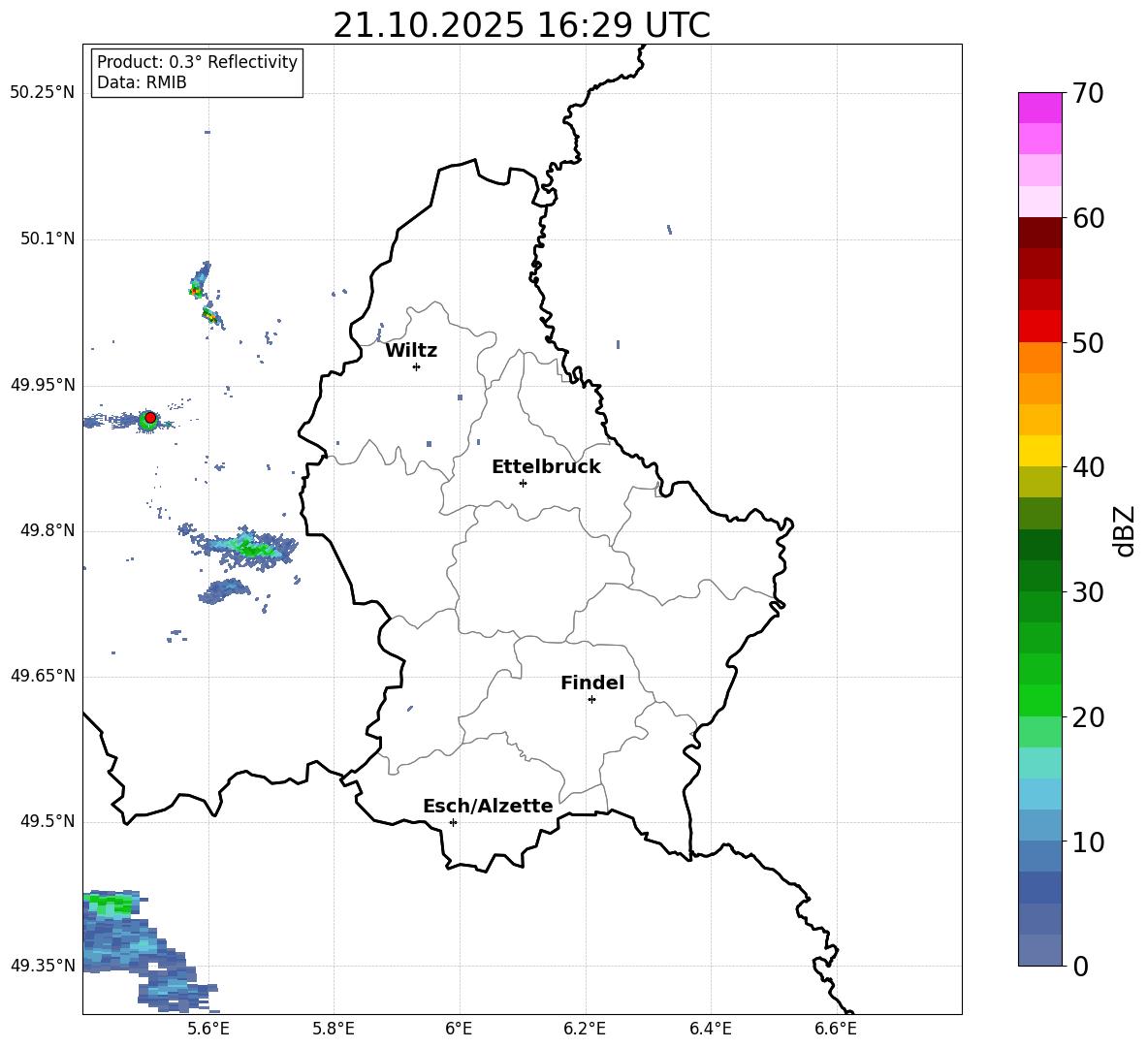Click the 49.5°N latitude label
The image size is (1148, 1048).
click(x=47, y=821)
